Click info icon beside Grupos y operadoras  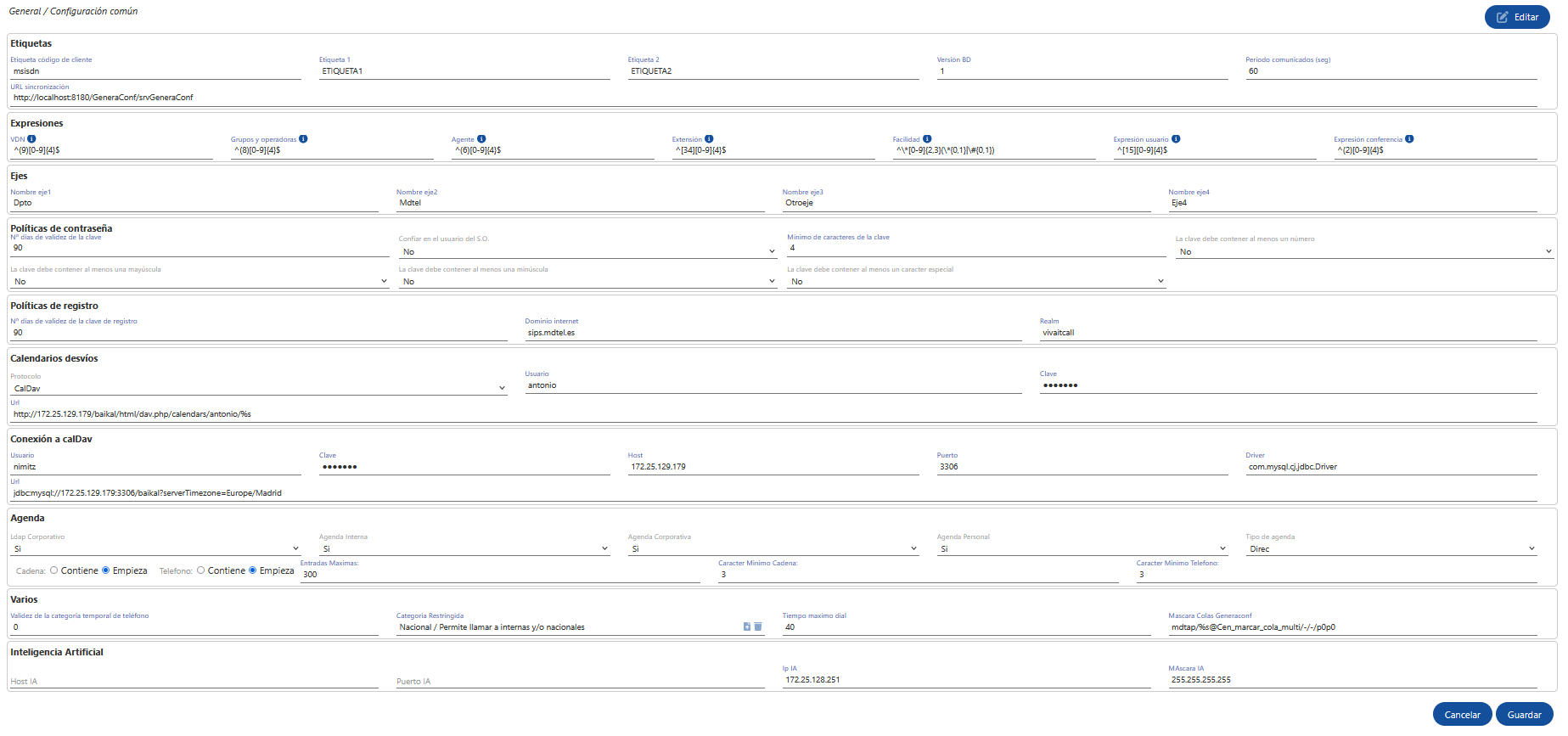(x=303, y=139)
